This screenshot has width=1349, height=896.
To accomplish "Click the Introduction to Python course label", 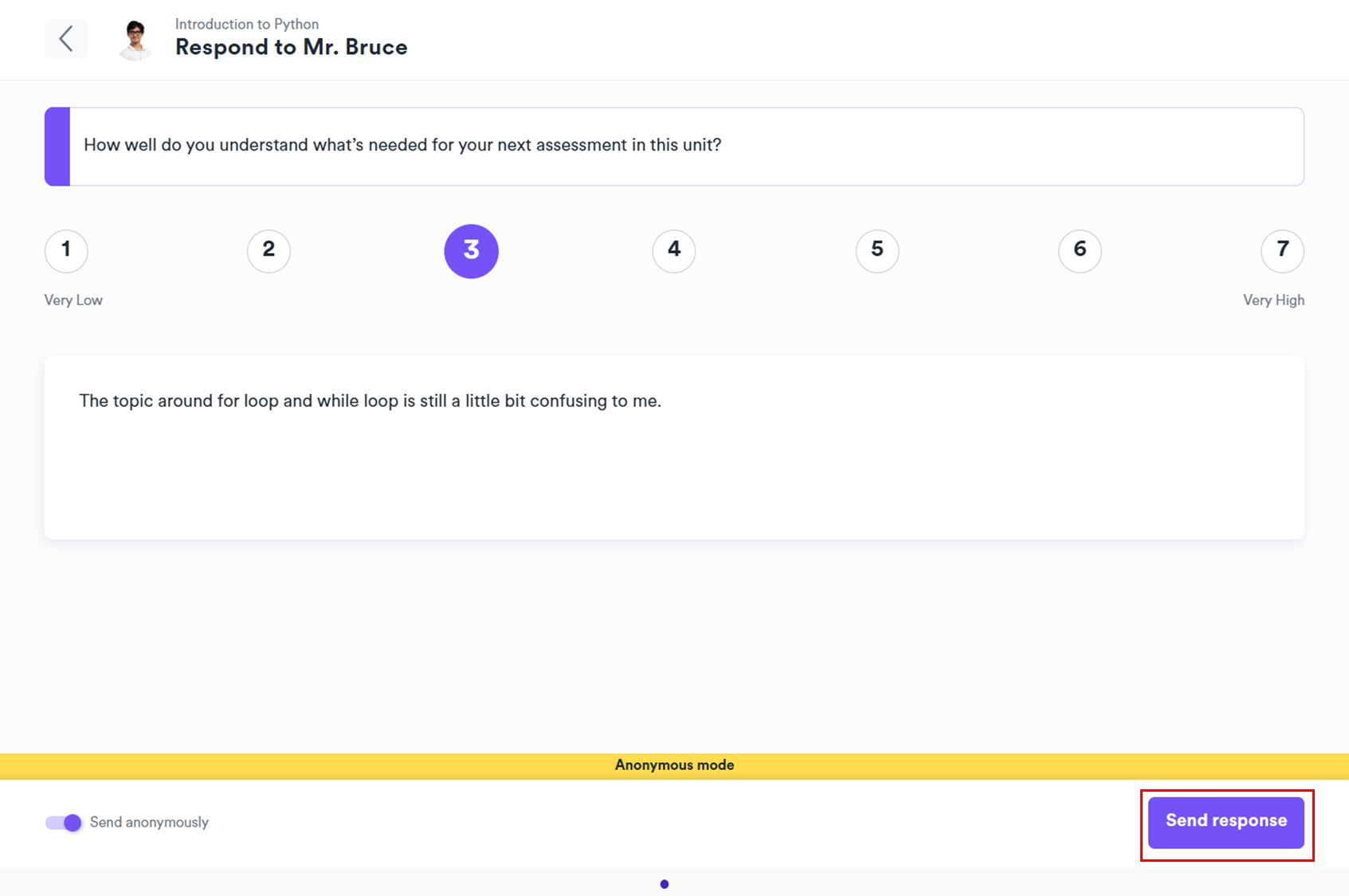I will [x=247, y=24].
